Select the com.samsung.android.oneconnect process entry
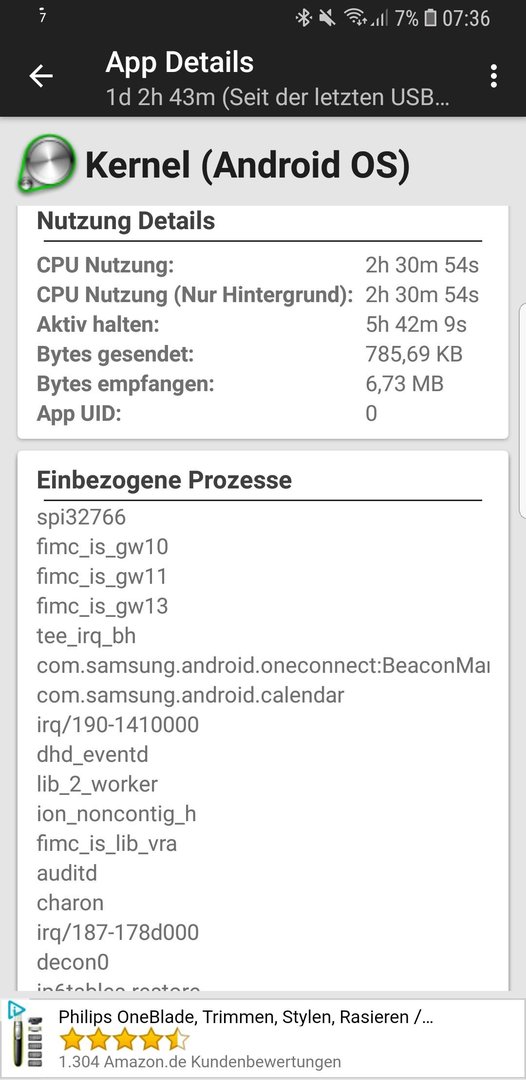This screenshot has height=1080, width=526. (x=263, y=665)
